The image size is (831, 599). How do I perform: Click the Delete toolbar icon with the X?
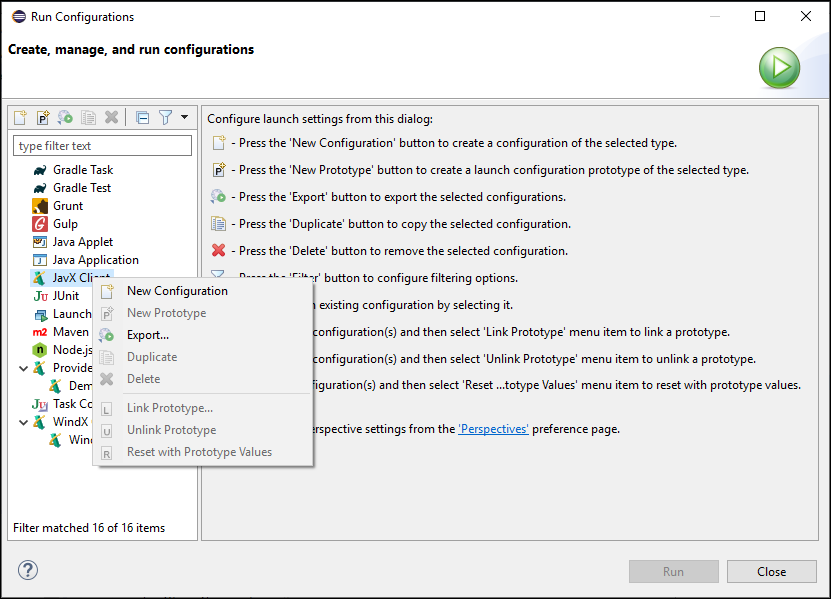[x=111, y=117]
